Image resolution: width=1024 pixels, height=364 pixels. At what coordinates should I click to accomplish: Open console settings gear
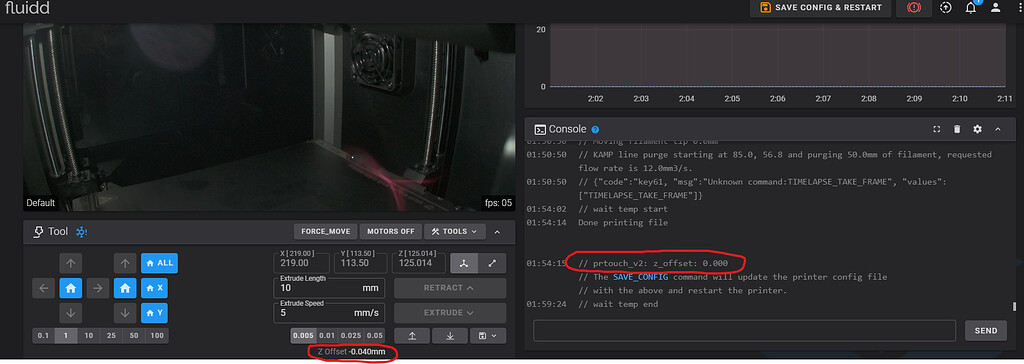(x=977, y=129)
